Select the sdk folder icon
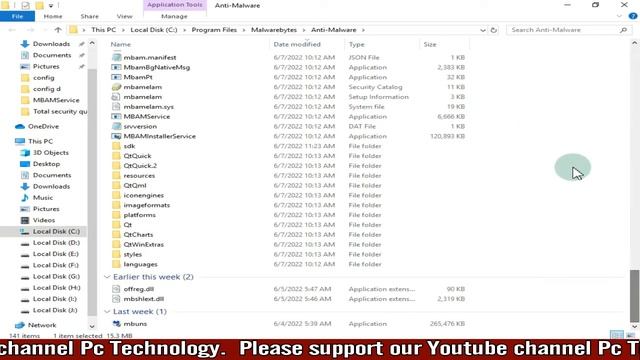Screen dimensions: 640x360 116,146
